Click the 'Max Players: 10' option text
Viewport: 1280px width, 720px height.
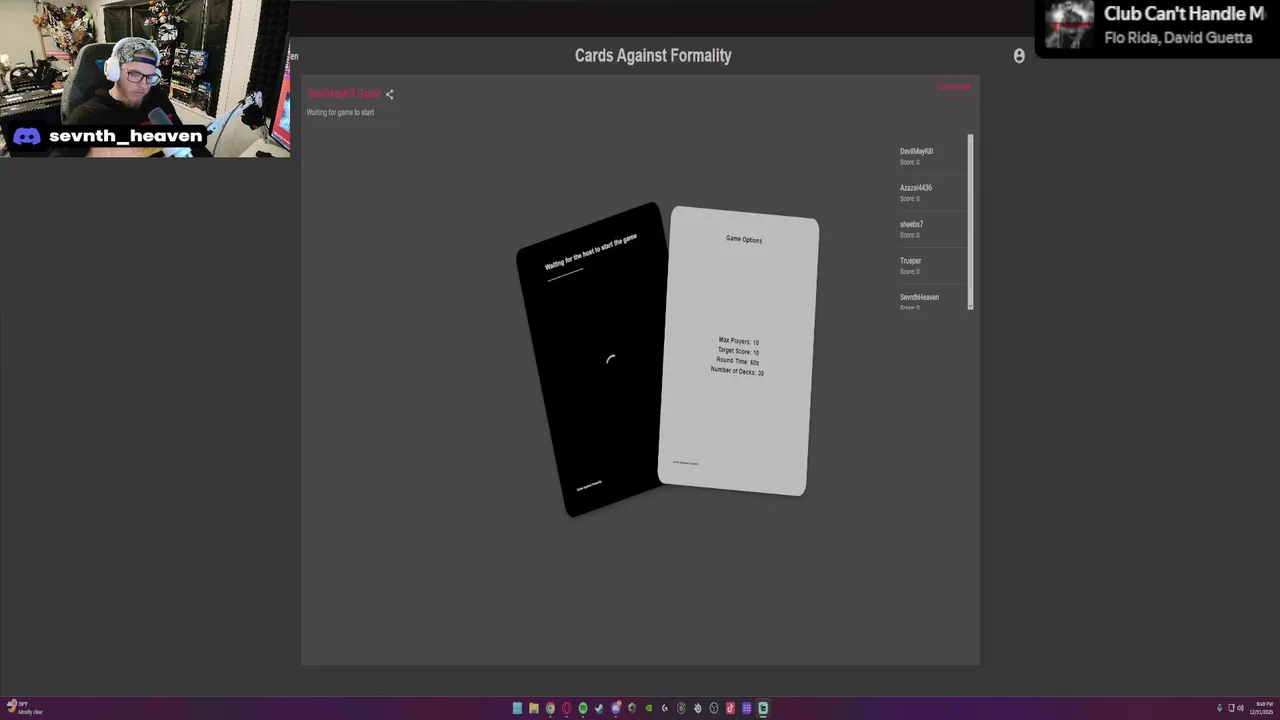pyautogui.click(x=738, y=341)
